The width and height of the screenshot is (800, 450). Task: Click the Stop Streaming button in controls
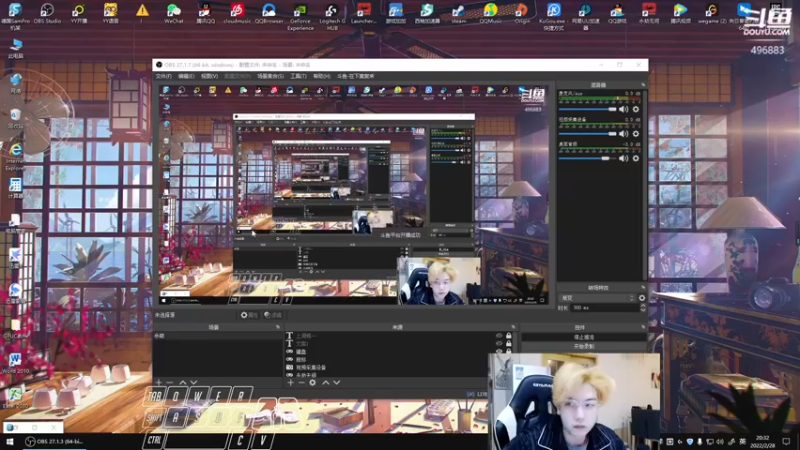pyautogui.click(x=584, y=337)
